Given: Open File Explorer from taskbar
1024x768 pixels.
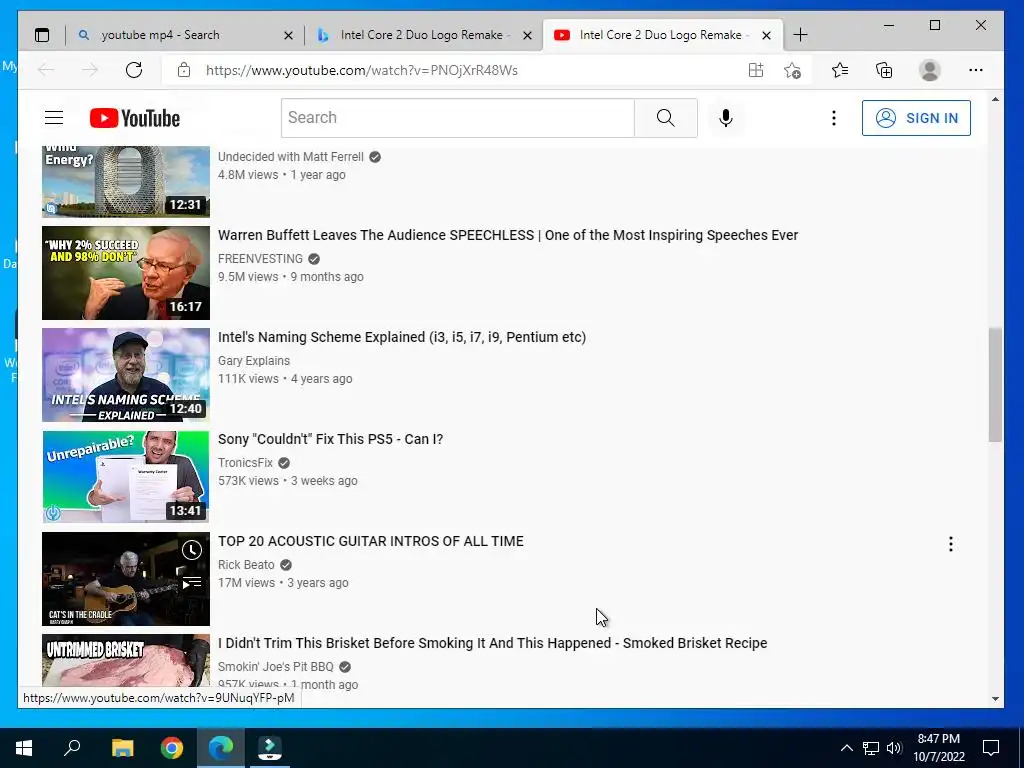Looking at the screenshot, I should [x=122, y=747].
